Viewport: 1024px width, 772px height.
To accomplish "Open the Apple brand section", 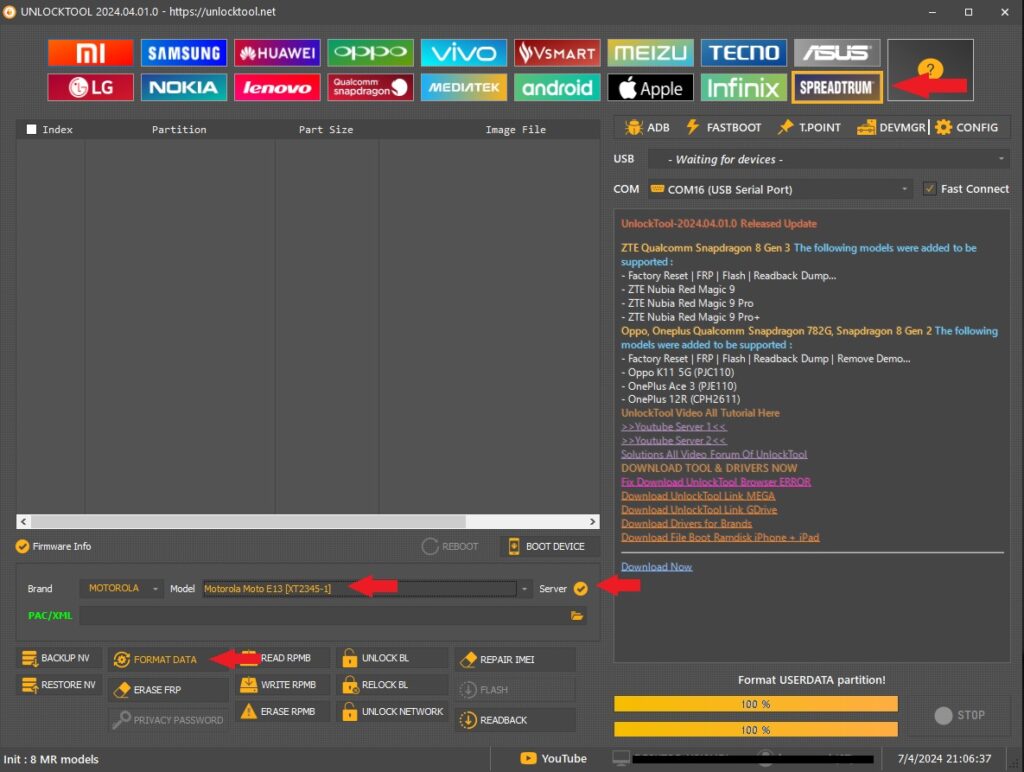I will point(650,88).
